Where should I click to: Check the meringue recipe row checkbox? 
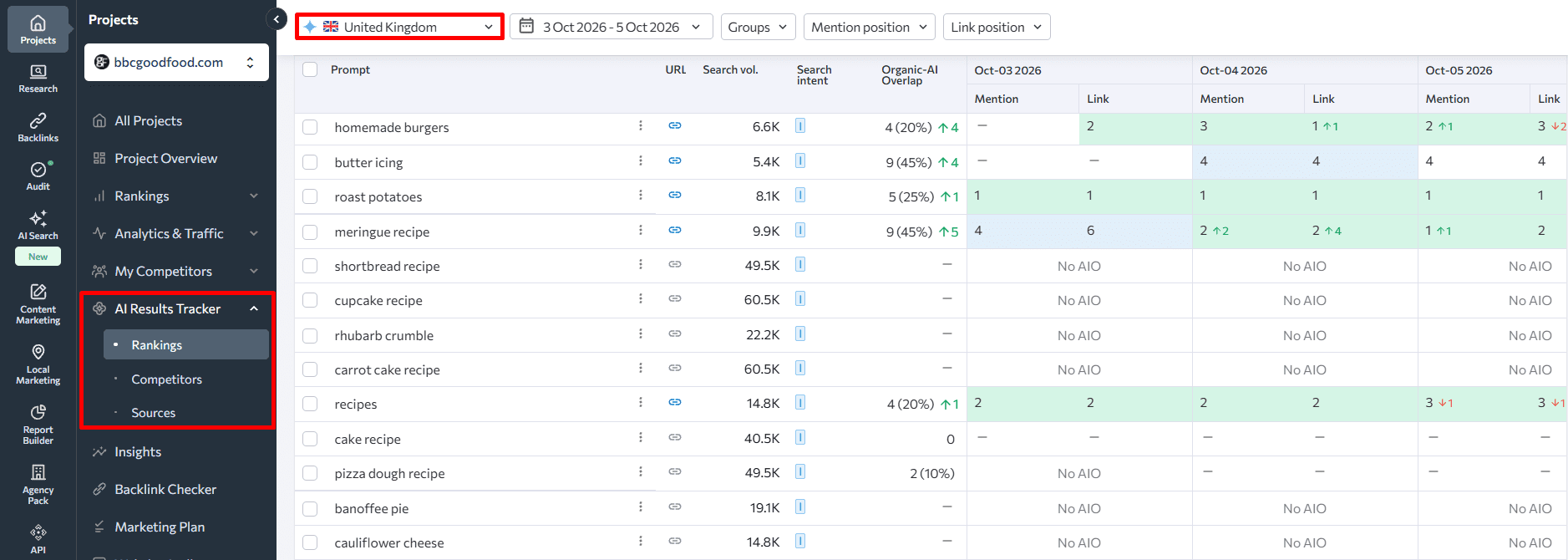310,232
